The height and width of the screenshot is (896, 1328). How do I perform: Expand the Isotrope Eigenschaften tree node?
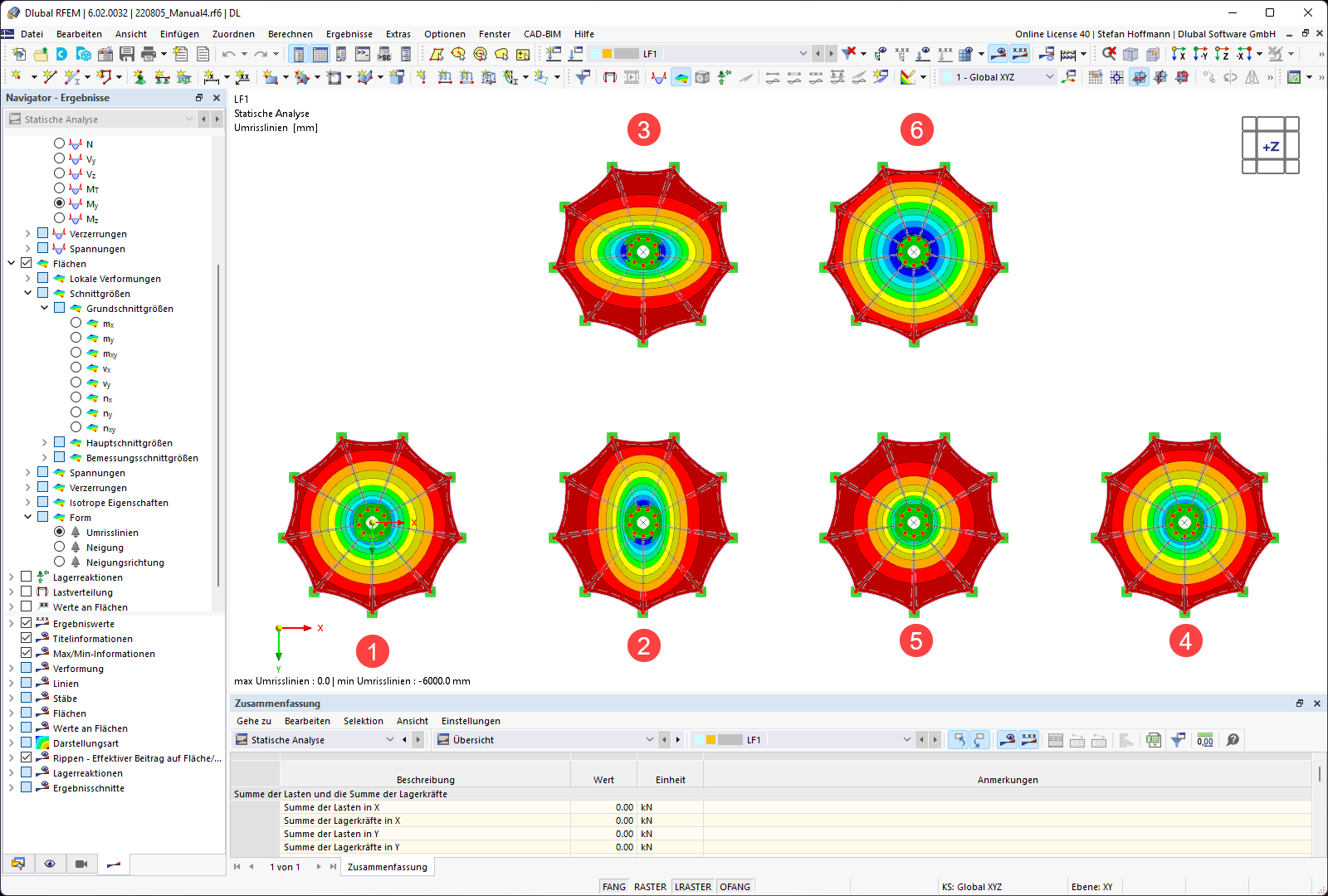pos(27,502)
